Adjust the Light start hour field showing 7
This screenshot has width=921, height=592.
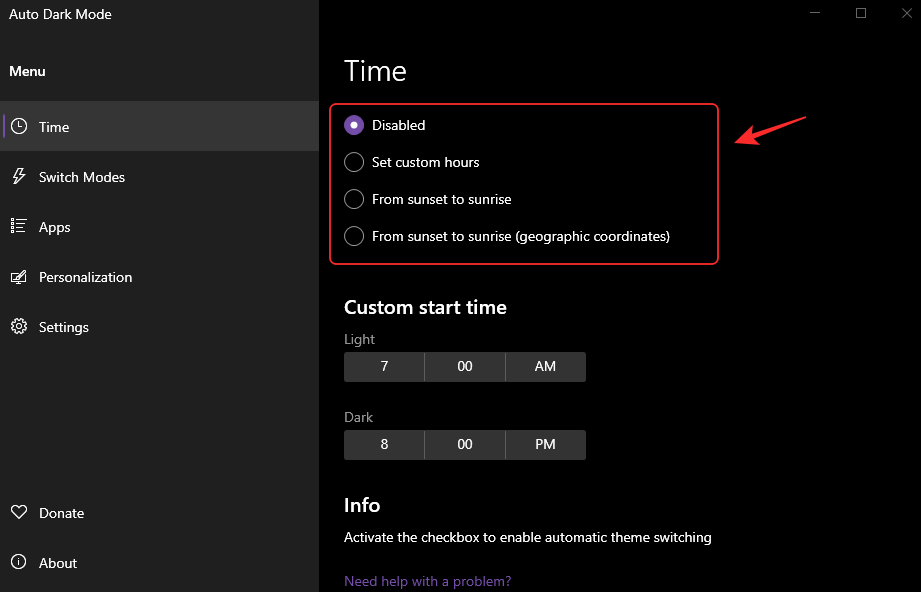[x=384, y=367]
